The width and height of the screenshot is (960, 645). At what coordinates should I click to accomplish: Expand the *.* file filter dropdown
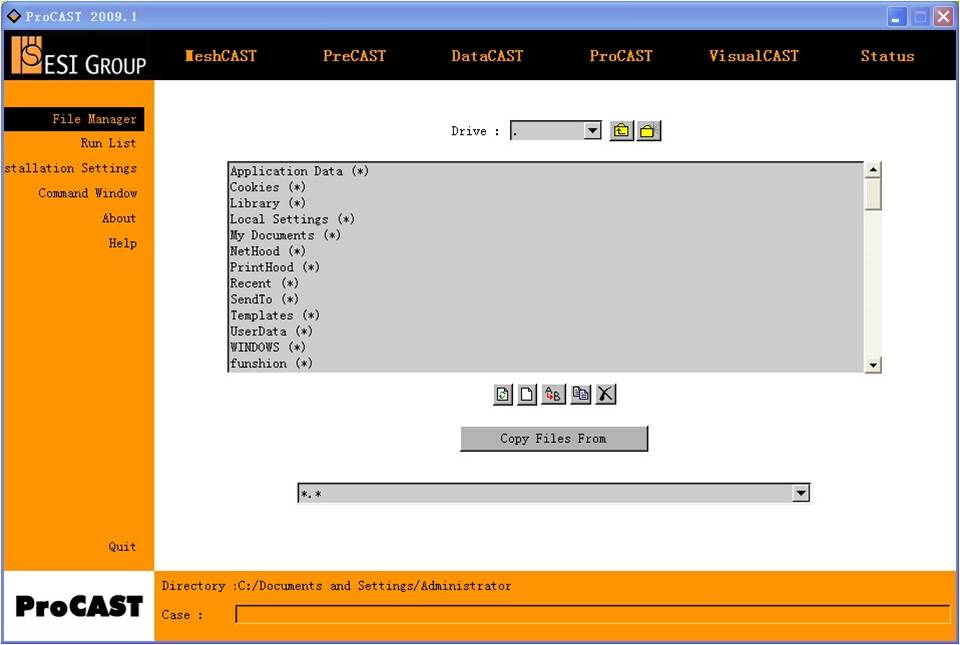point(801,493)
